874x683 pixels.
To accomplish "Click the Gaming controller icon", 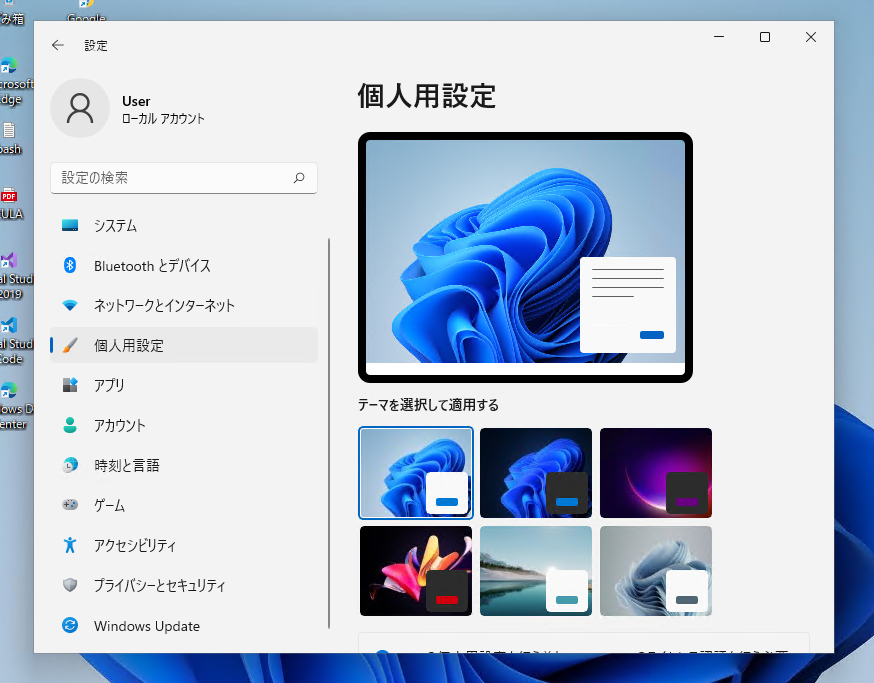I will click(70, 505).
